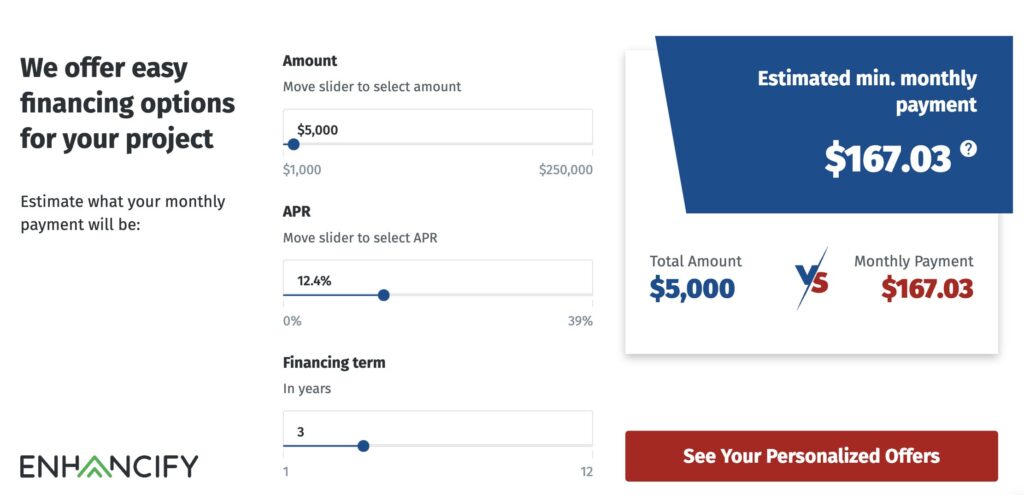Click the financing term field showing 3

tap(438, 428)
